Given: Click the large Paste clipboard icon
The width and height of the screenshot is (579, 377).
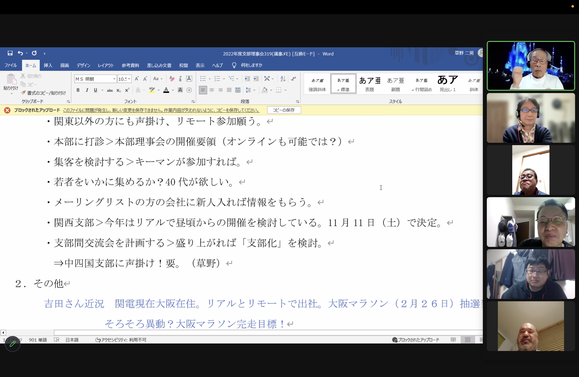Looking at the screenshot, I should tap(11, 79).
